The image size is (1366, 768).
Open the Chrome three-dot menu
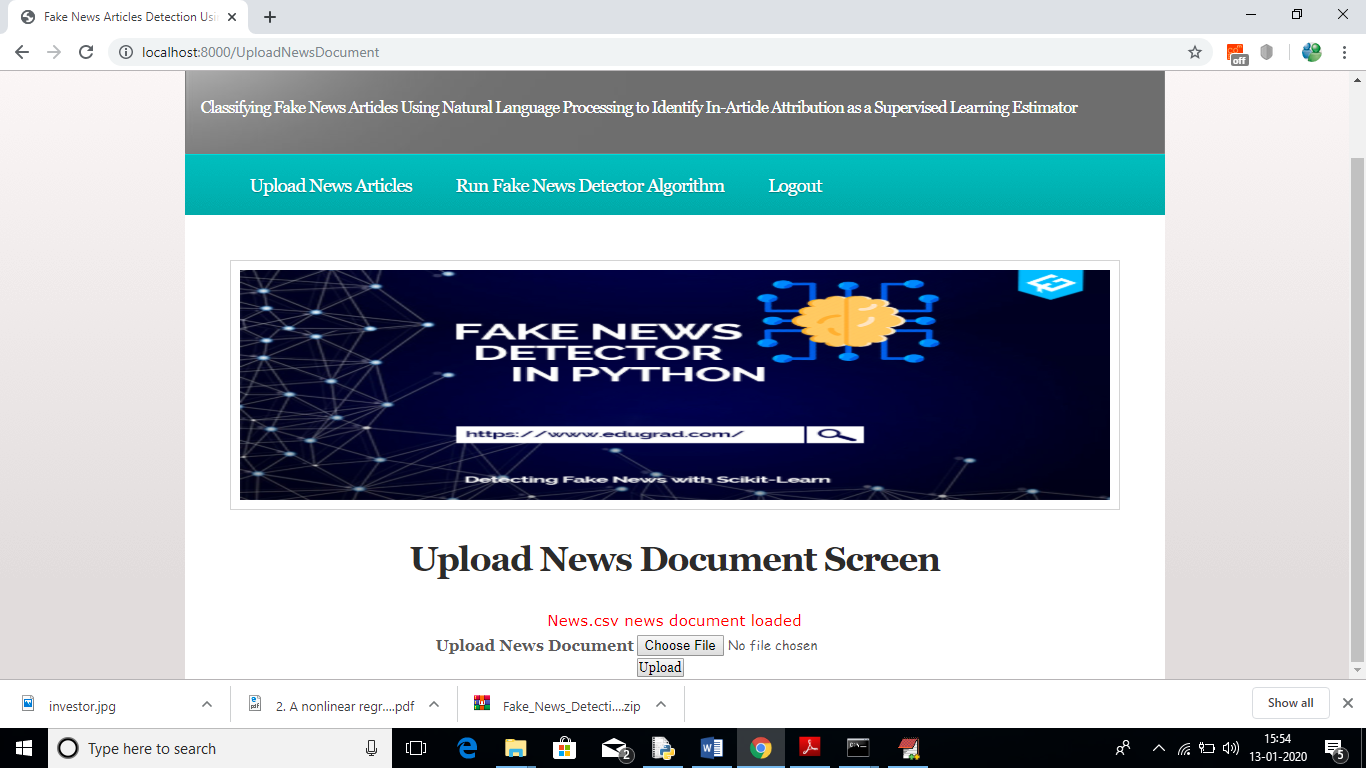tap(1344, 52)
